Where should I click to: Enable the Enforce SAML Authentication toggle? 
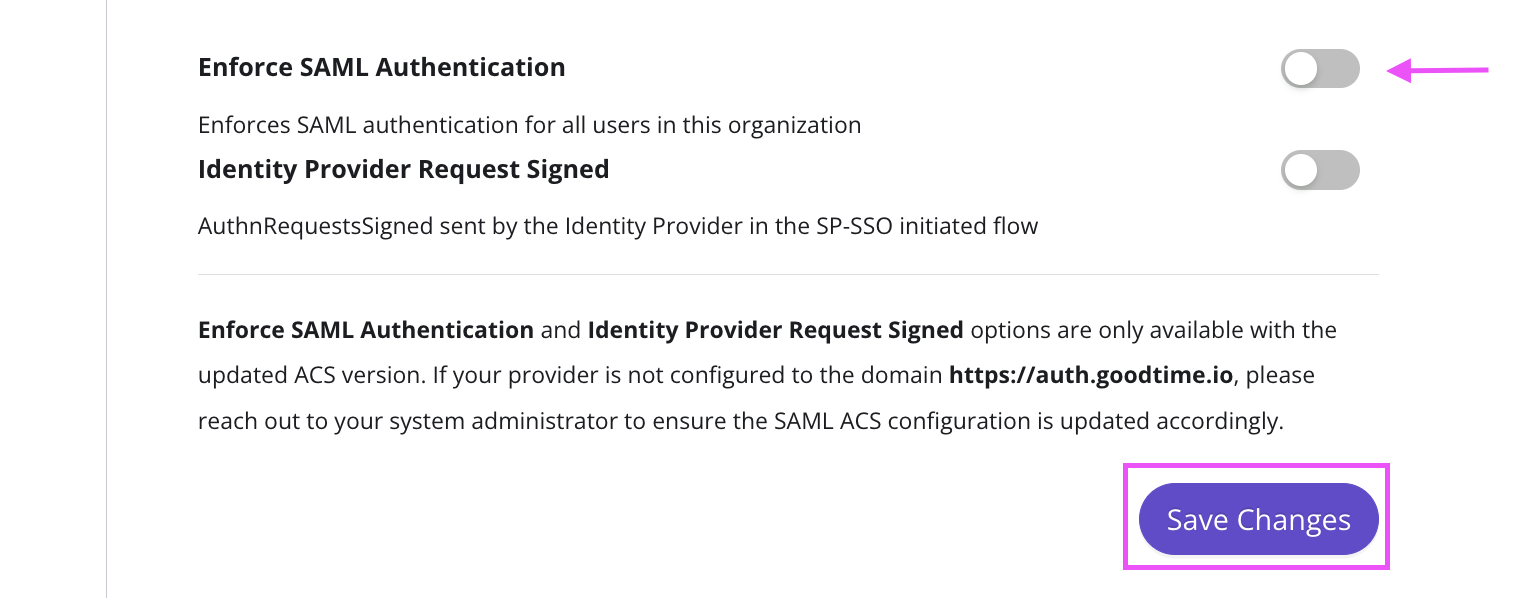[1320, 69]
